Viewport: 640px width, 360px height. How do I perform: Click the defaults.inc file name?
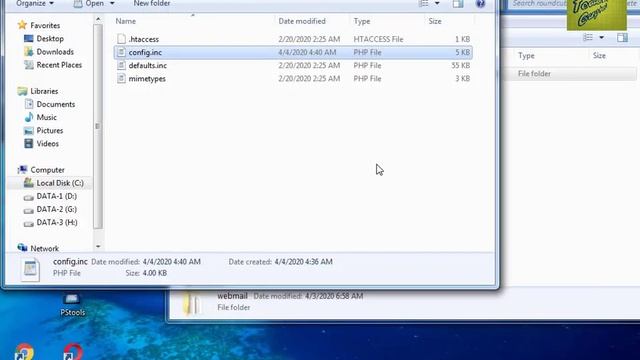[x=148, y=65]
